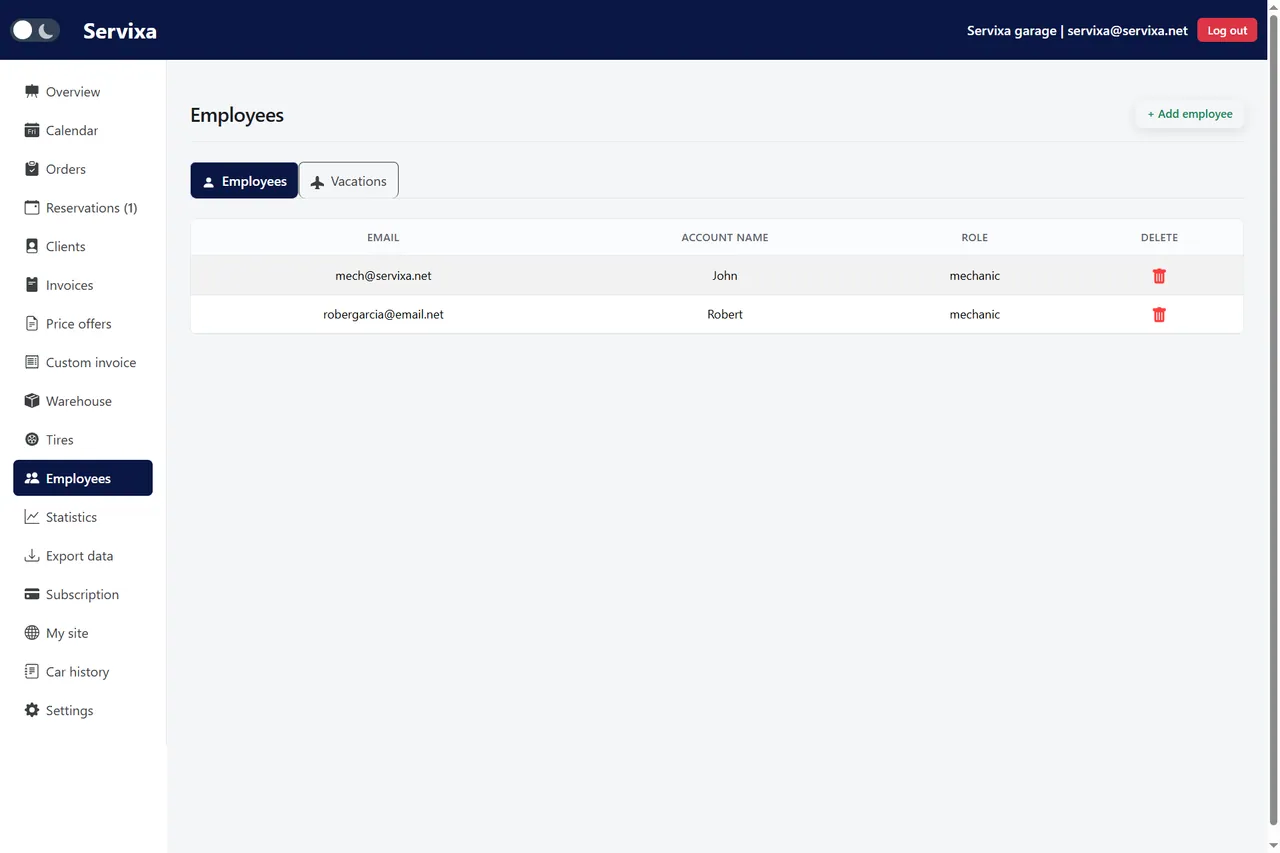Click the Employees page heading
The image size is (1280, 853).
point(237,115)
